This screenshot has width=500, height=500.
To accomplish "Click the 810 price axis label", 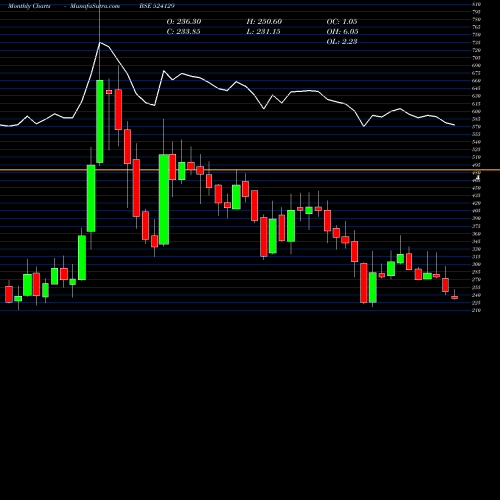I will (476, 4).
